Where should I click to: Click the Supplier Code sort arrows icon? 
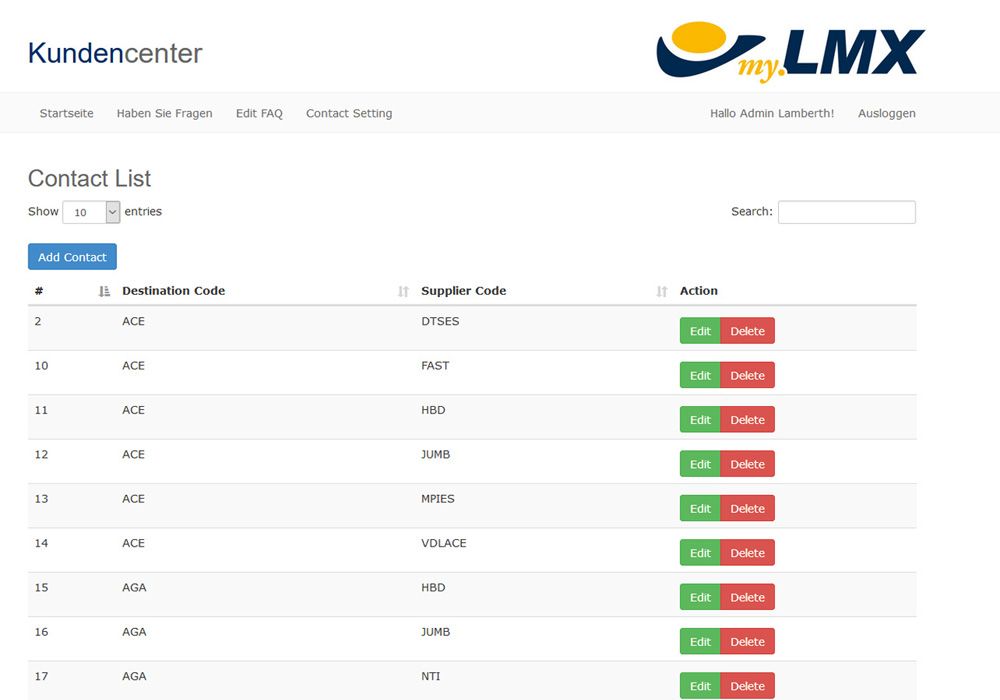(x=661, y=291)
